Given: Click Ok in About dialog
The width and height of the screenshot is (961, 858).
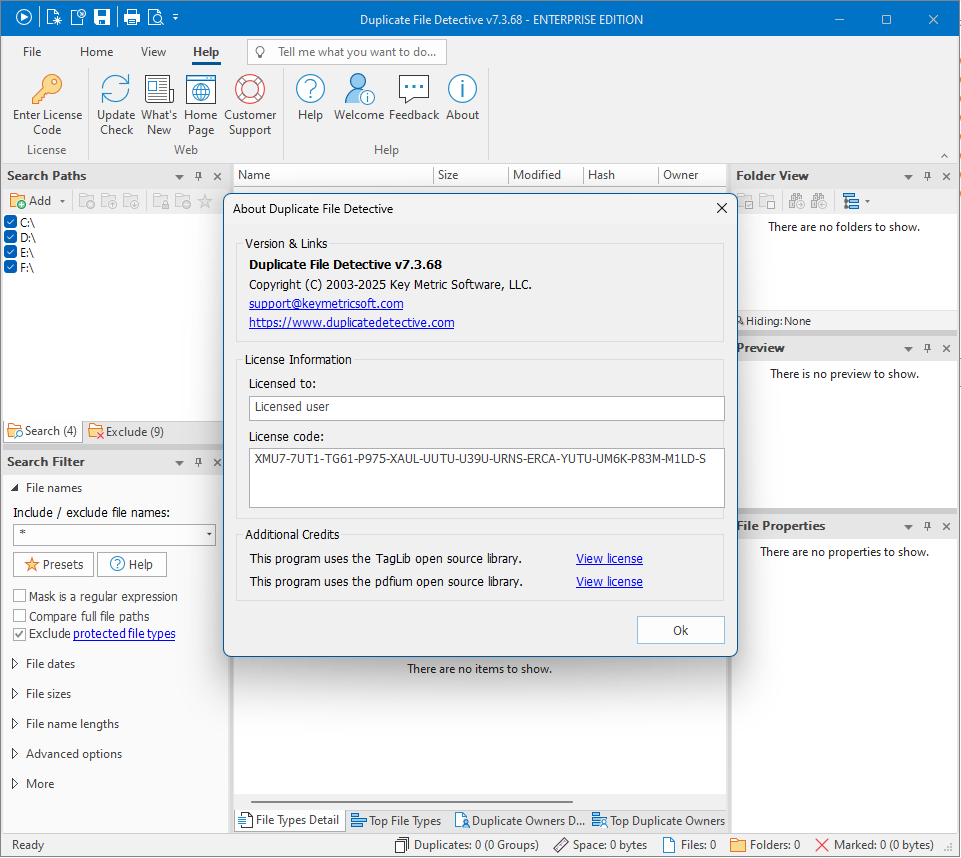Looking at the screenshot, I should (680, 630).
